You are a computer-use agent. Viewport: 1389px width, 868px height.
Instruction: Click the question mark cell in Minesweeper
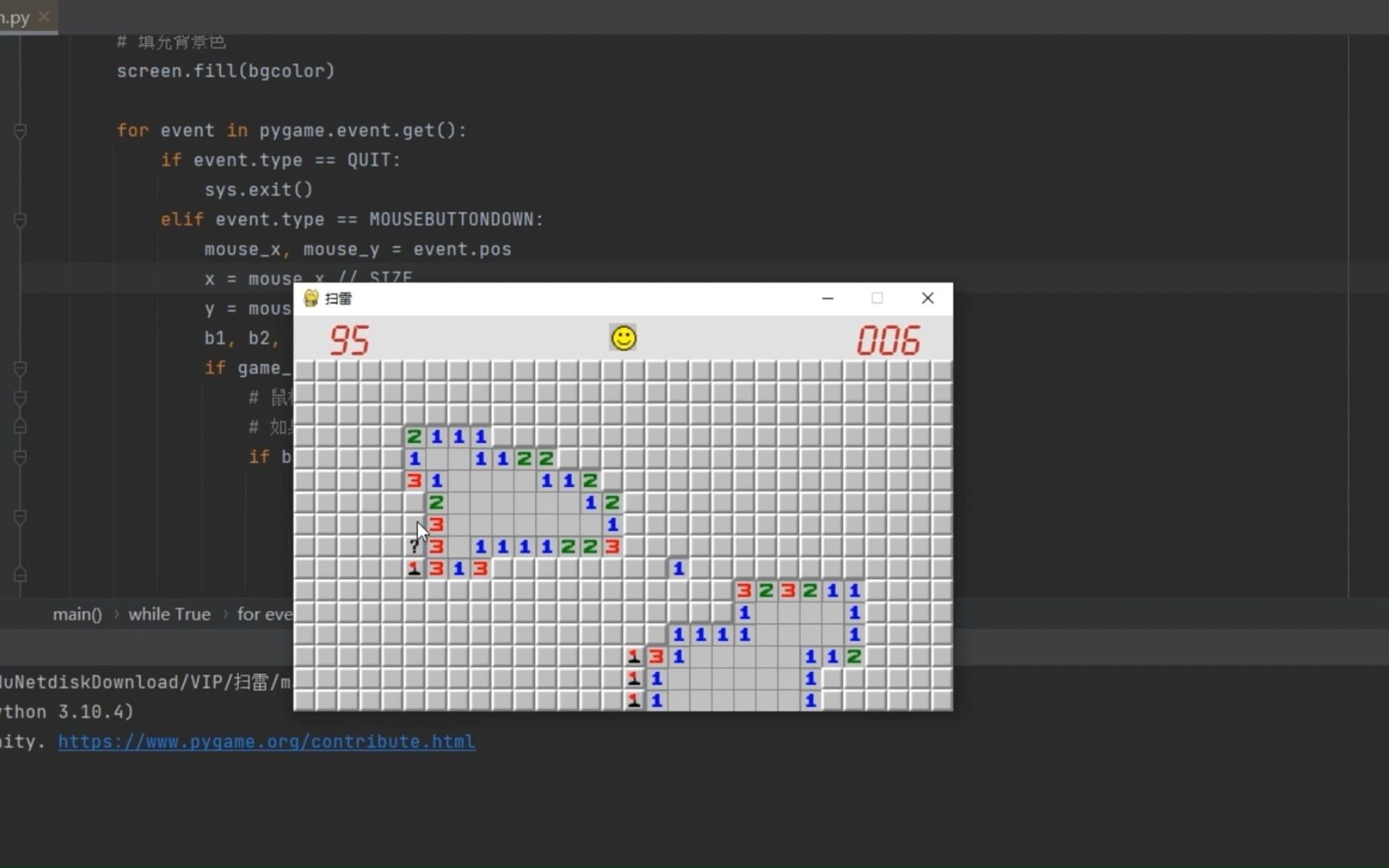click(x=414, y=547)
